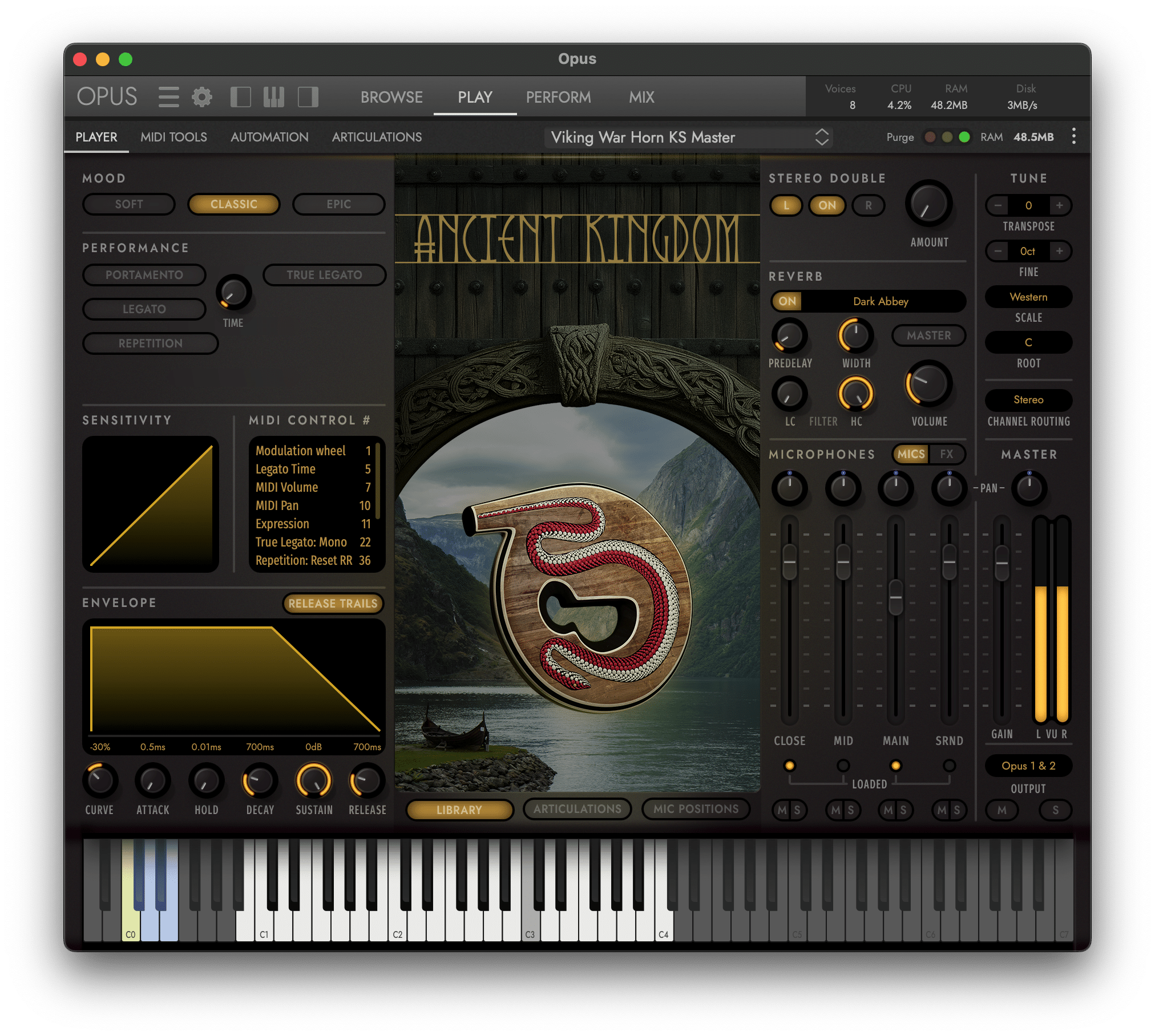
Task: Switch microphones panel to FX
Action: (x=946, y=454)
